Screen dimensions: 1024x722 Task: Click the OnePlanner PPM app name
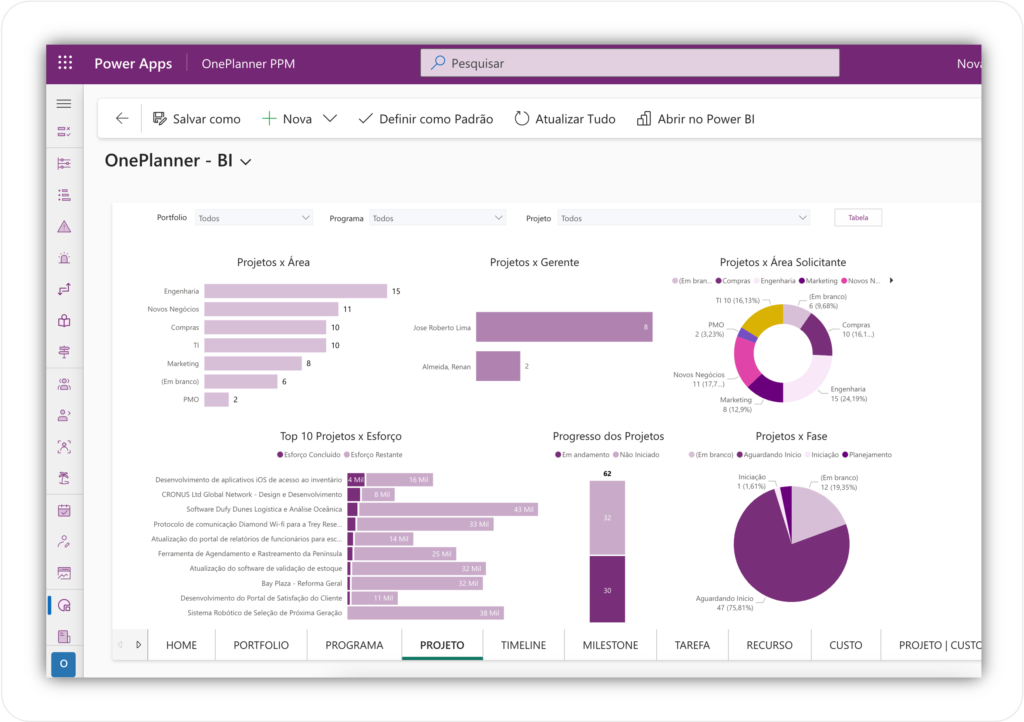coord(248,63)
